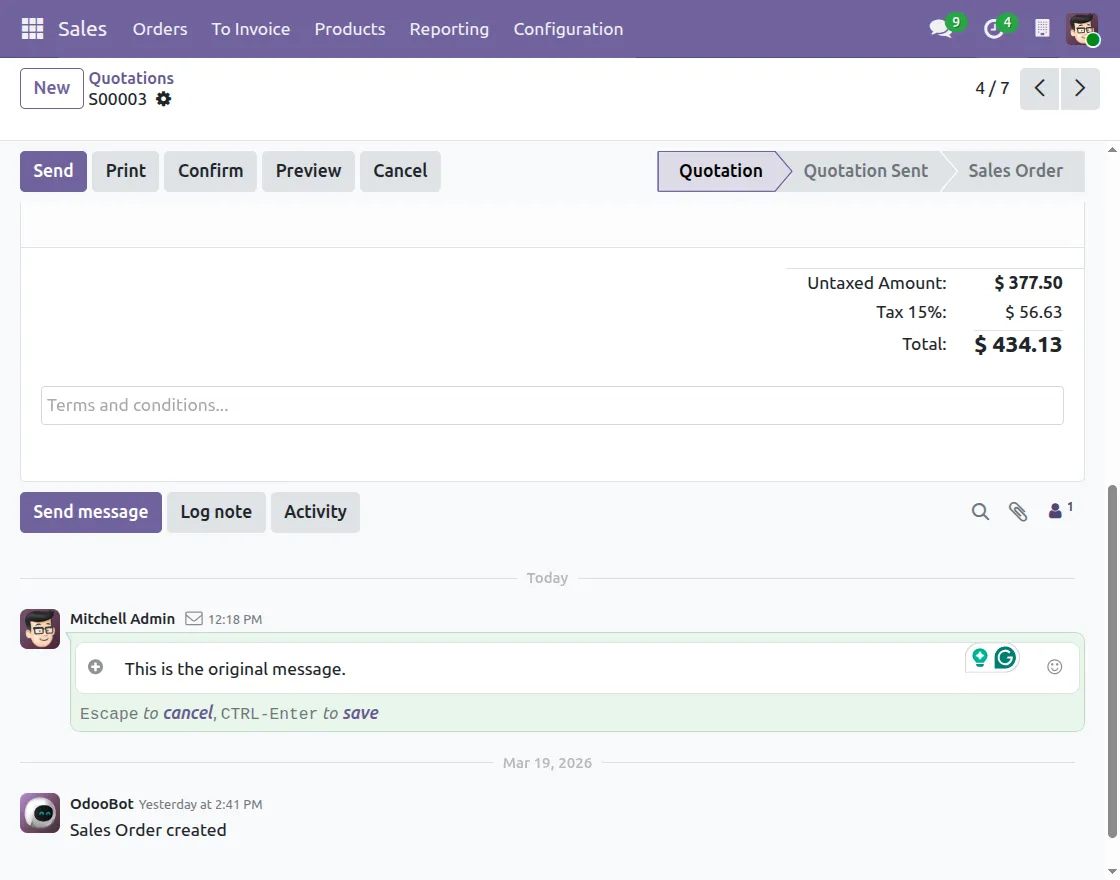Open the activities clock icon showing 4
Viewport: 1120px width, 880px height.
click(992, 28)
